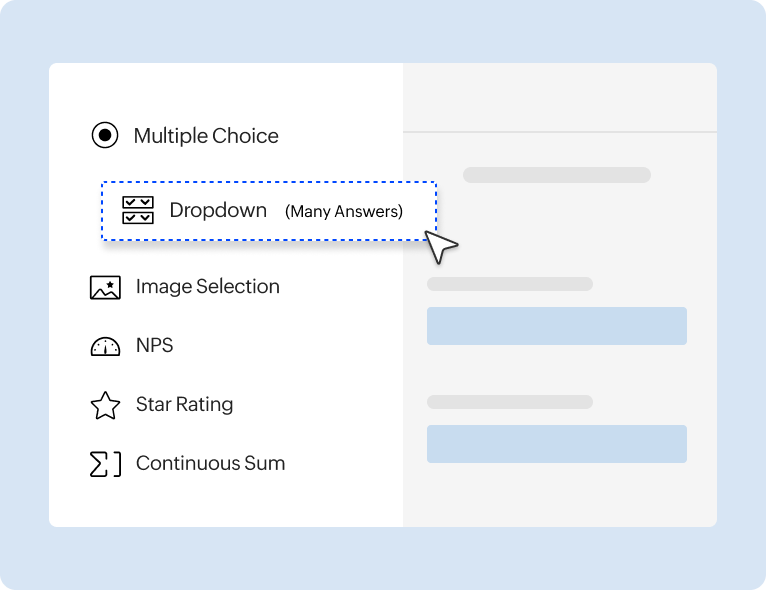Click the Star Rating star icon
The image size is (766, 590).
coord(105,405)
